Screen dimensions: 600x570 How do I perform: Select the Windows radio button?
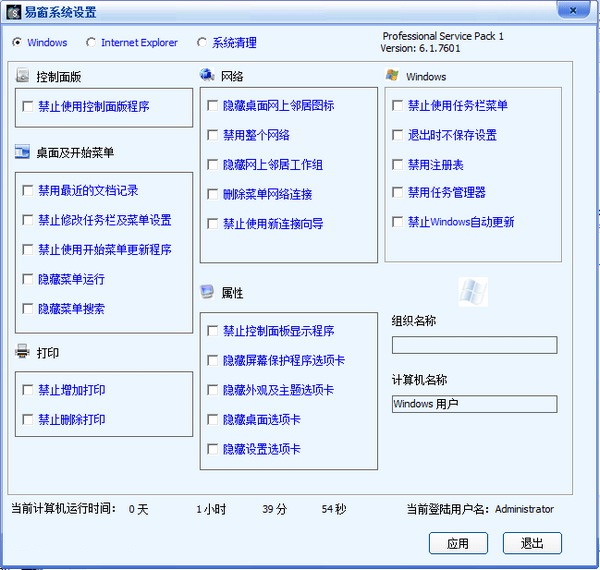(x=17, y=42)
